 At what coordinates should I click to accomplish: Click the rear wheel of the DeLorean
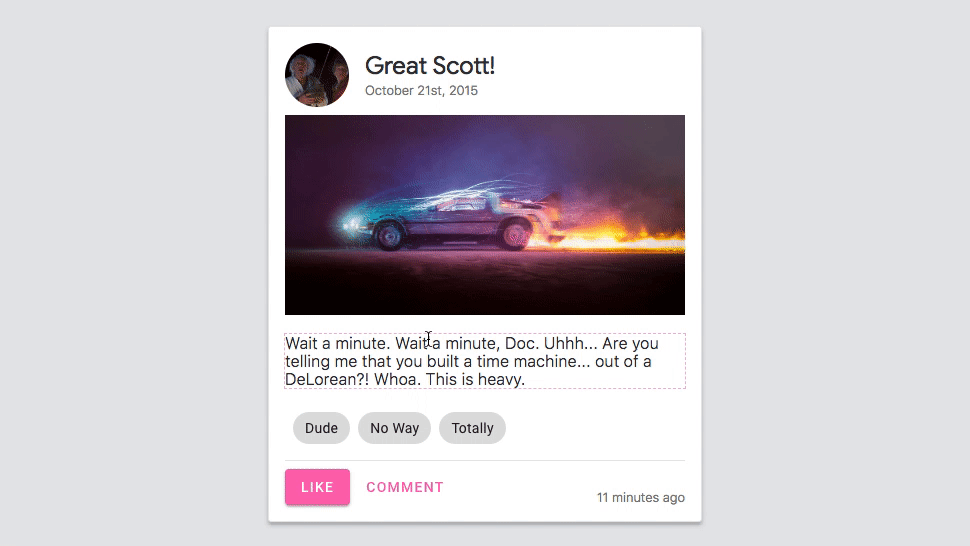pyautogui.click(x=514, y=234)
